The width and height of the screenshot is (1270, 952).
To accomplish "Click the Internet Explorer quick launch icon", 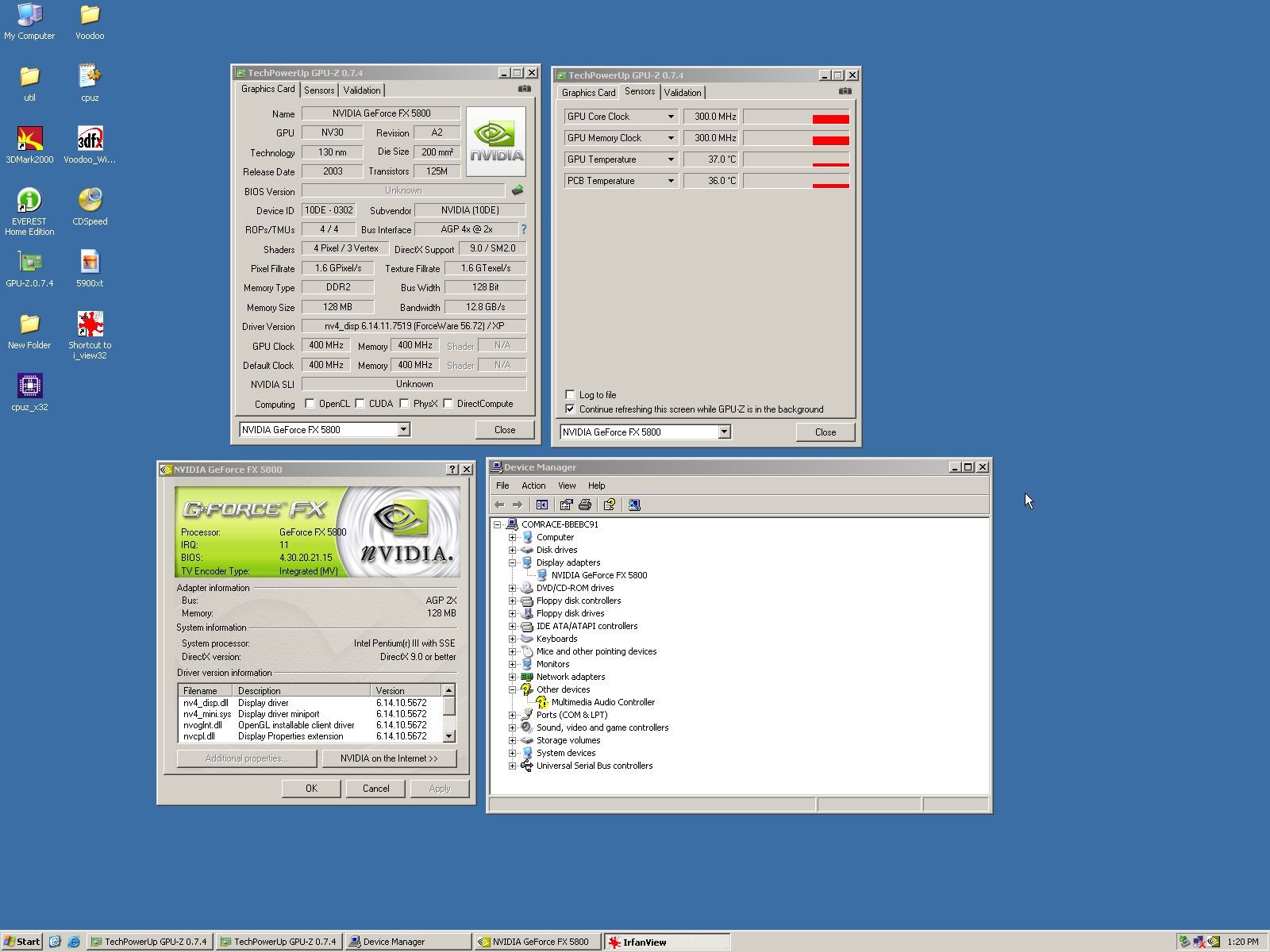I will pos(74,942).
